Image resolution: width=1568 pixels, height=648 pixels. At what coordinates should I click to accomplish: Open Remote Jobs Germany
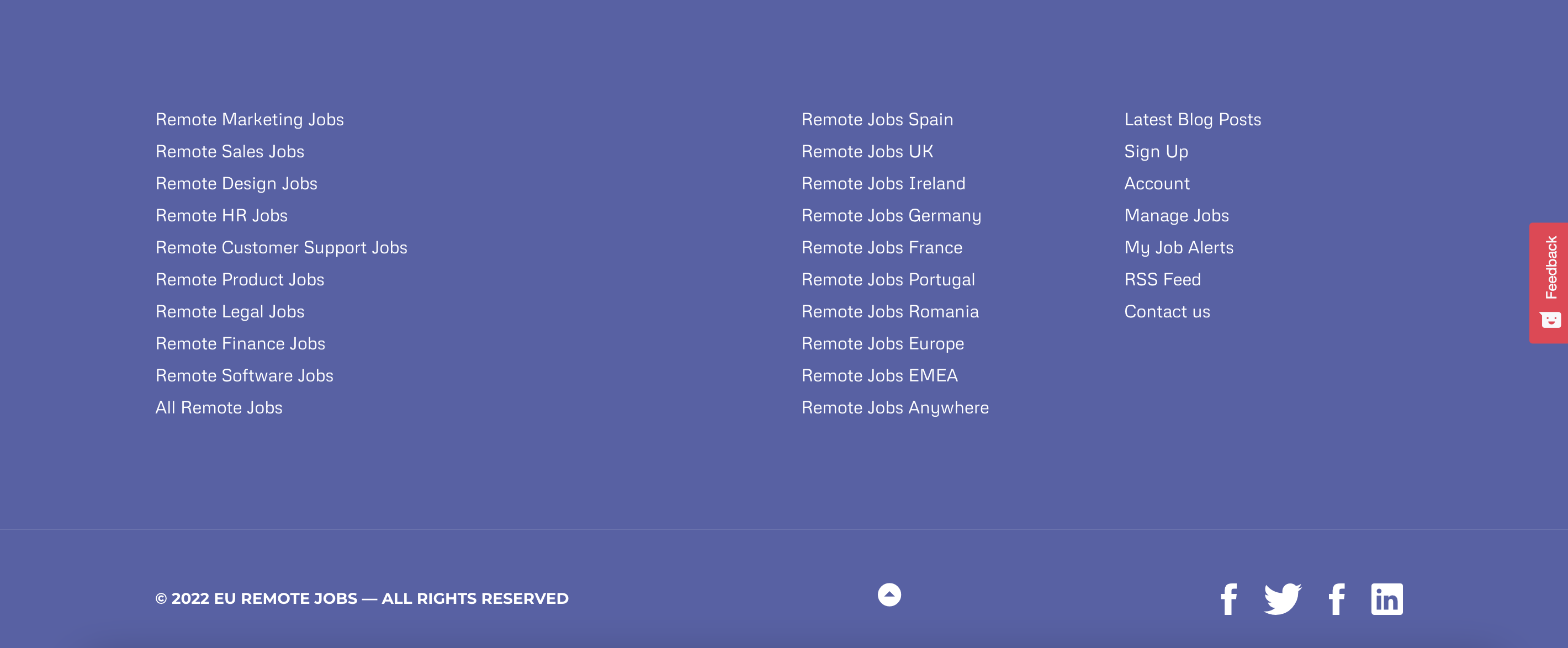pyautogui.click(x=891, y=215)
